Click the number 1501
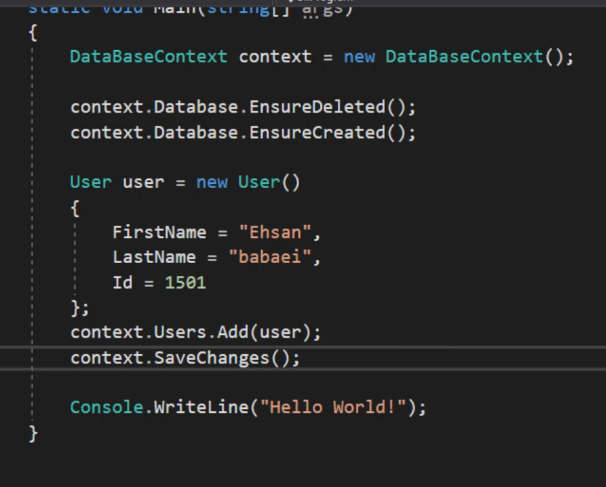Screen dimensions: 606x487 click(x=185, y=283)
